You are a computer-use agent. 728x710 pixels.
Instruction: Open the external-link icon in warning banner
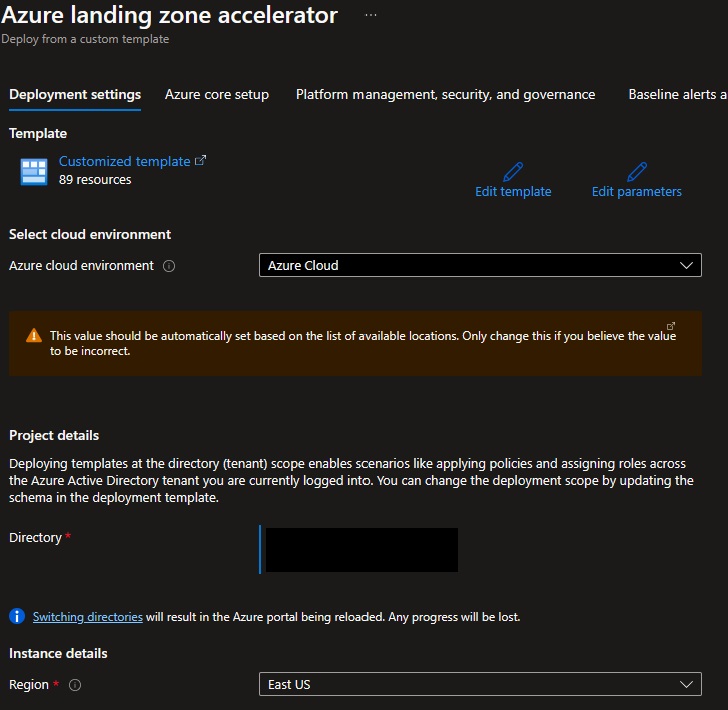(x=671, y=326)
